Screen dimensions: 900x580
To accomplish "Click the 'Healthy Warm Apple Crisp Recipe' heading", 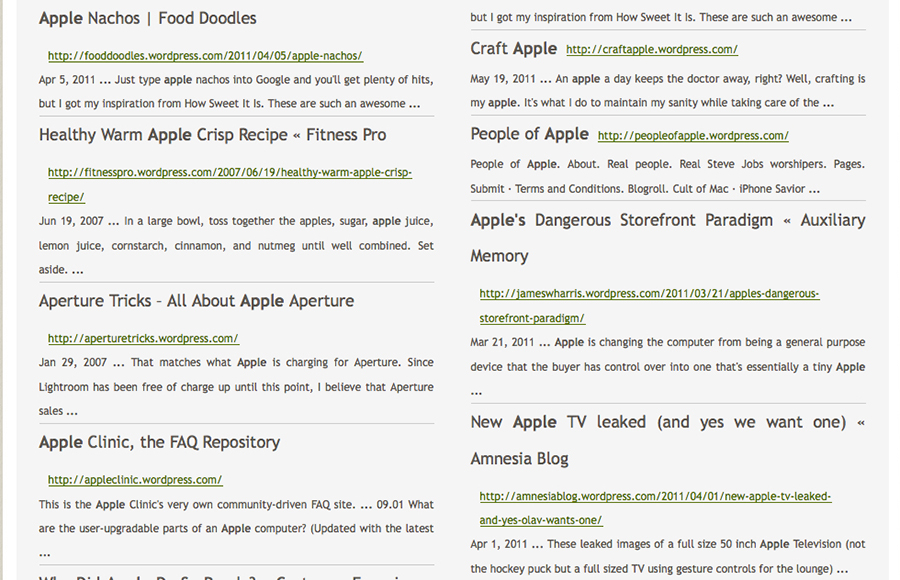I will 212,135.
